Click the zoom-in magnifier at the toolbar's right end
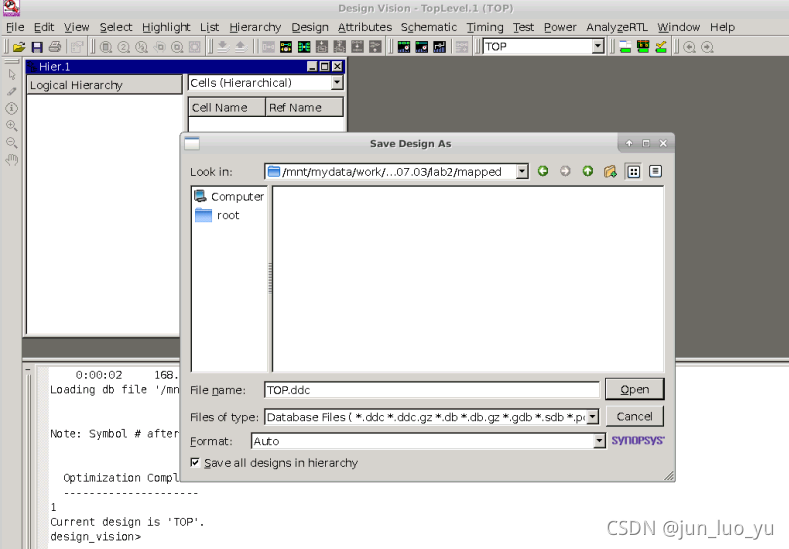This screenshot has width=789, height=549. point(689,47)
